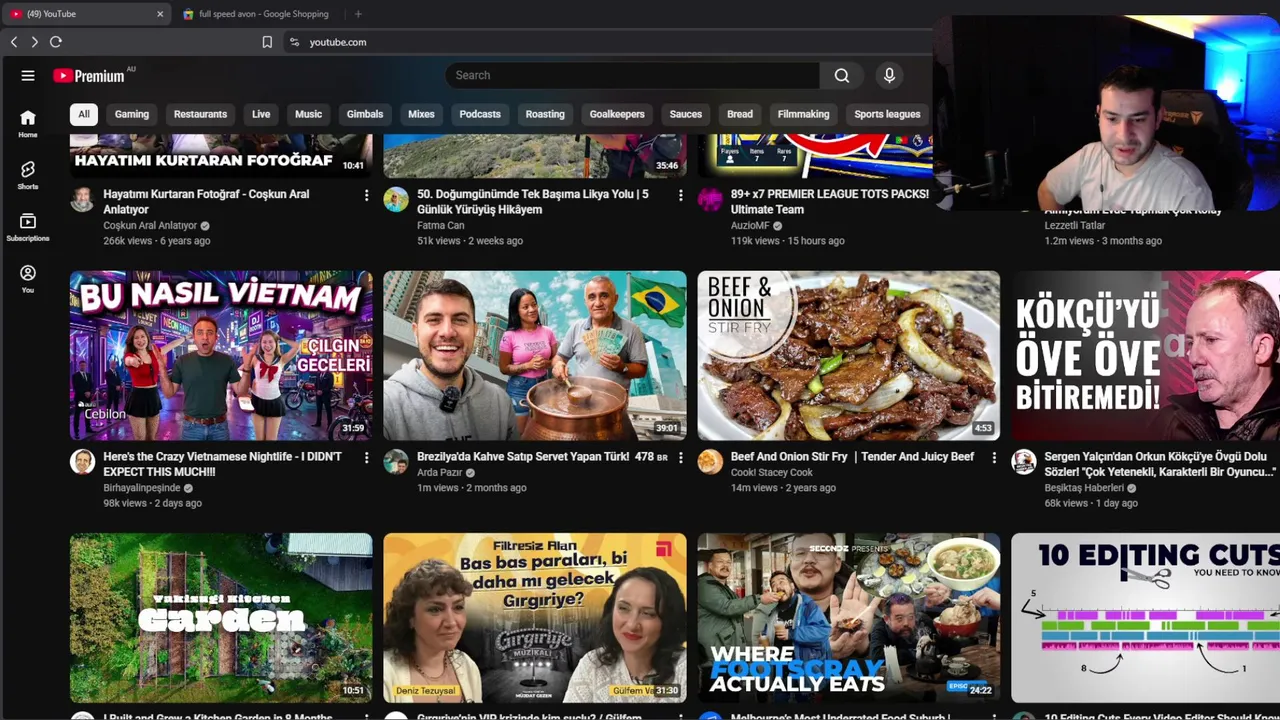This screenshot has height=720, width=1280.
Task: Open the YouTube hamburger guide menu
Action: pos(28,75)
